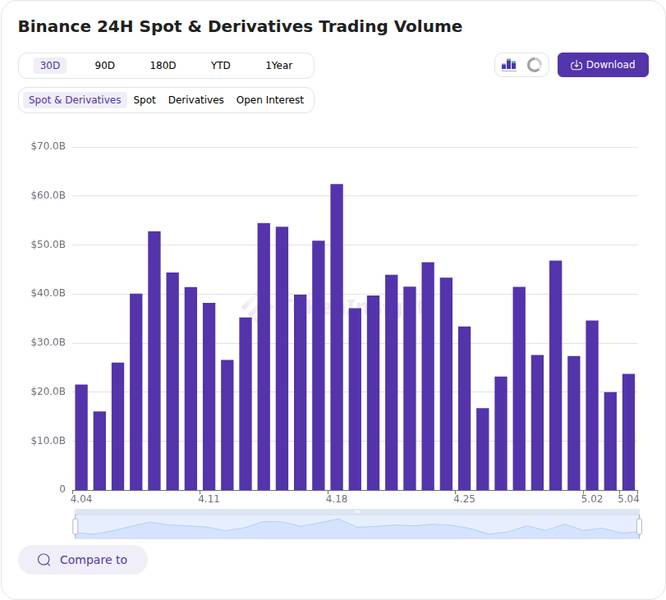The width and height of the screenshot is (666, 600).
Task: Open the Compare to search
Action: pos(83,560)
